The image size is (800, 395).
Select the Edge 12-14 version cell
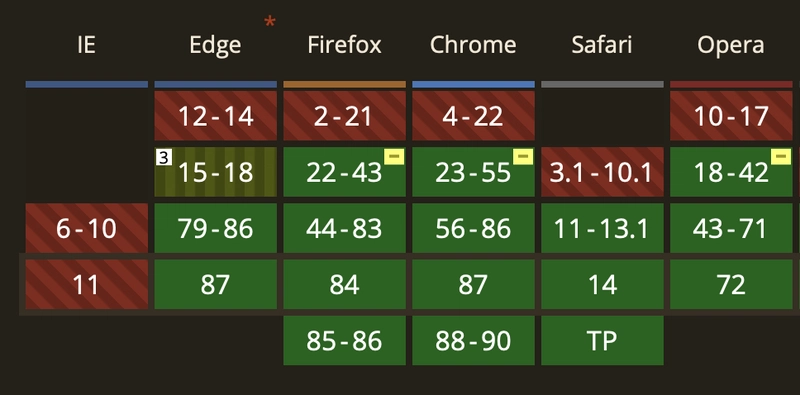215,115
